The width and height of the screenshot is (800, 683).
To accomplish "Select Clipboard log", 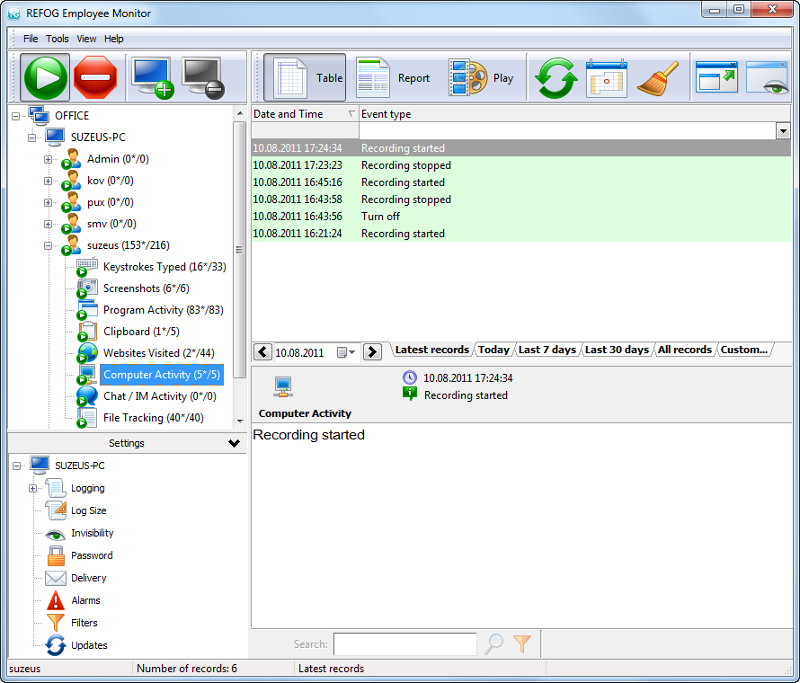I will (141, 332).
